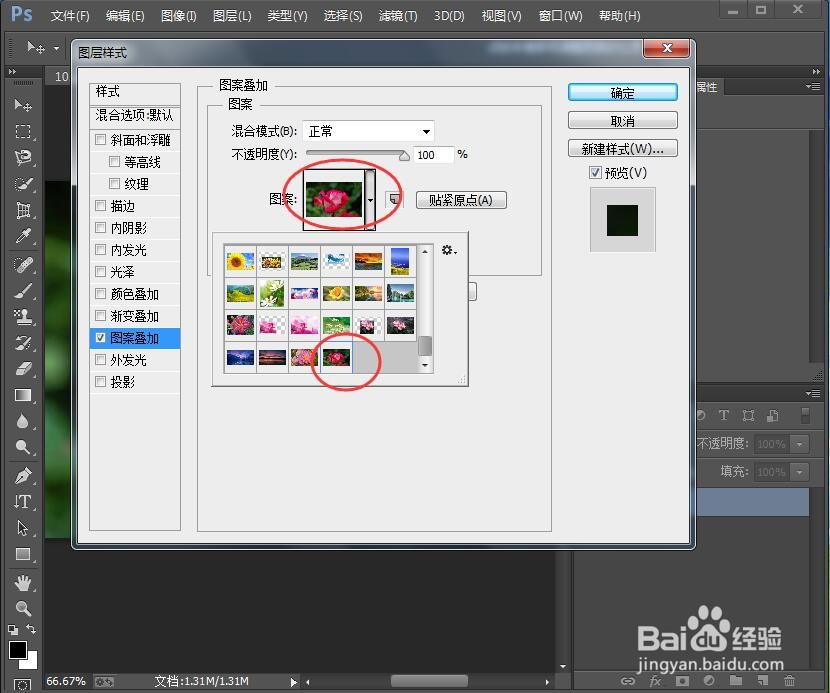This screenshot has height=693, width=830.
Task: Click the foreground color swatch
Action: click(x=17, y=650)
